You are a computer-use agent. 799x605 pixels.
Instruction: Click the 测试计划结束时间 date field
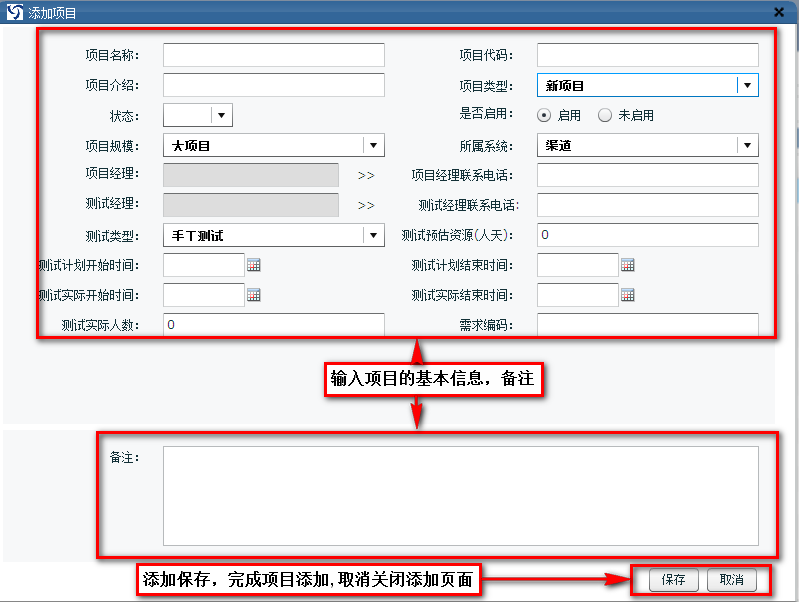(x=578, y=265)
